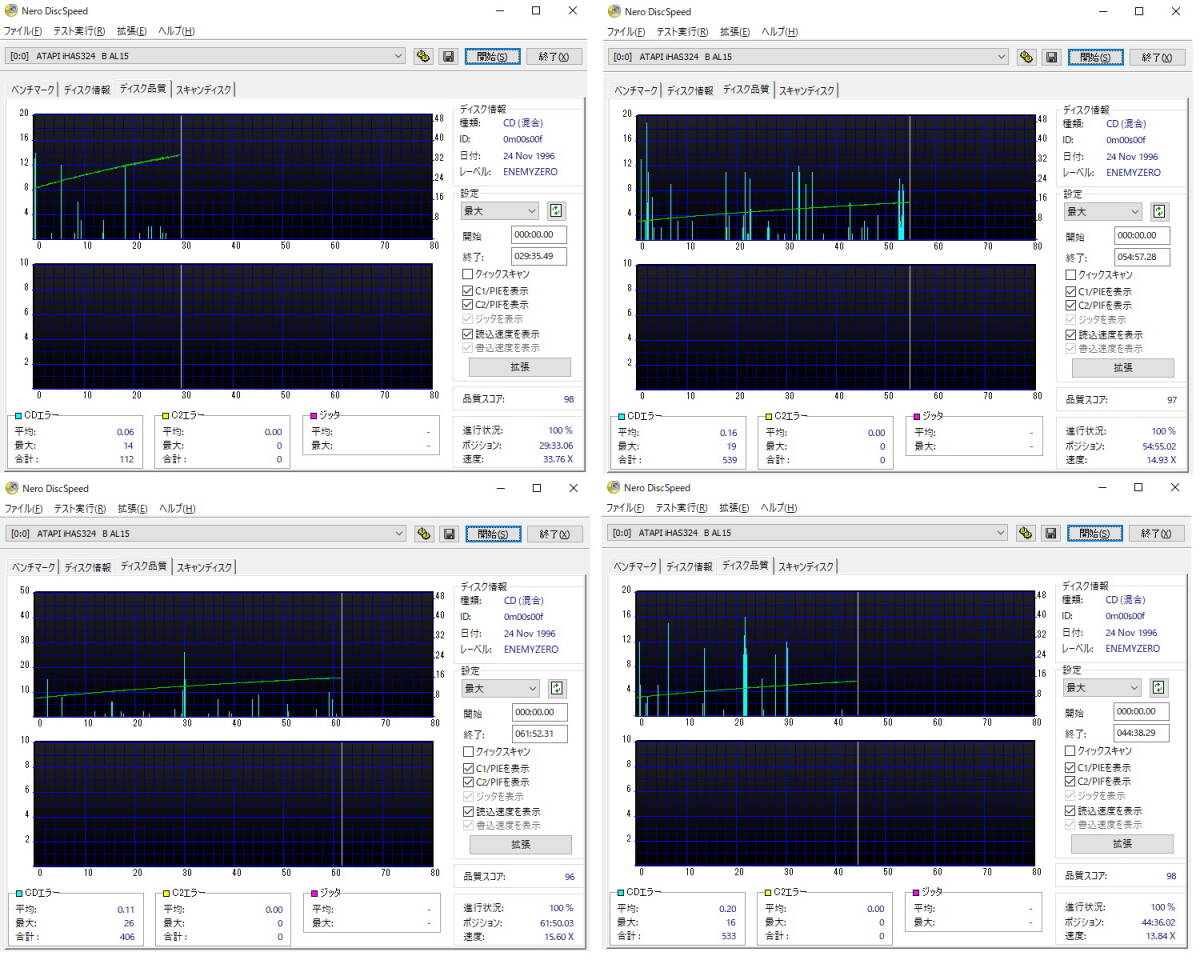Click 拡張 button in 061:52.31 window settings
This screenshot has height=960, width=1200.
(520, 844)
